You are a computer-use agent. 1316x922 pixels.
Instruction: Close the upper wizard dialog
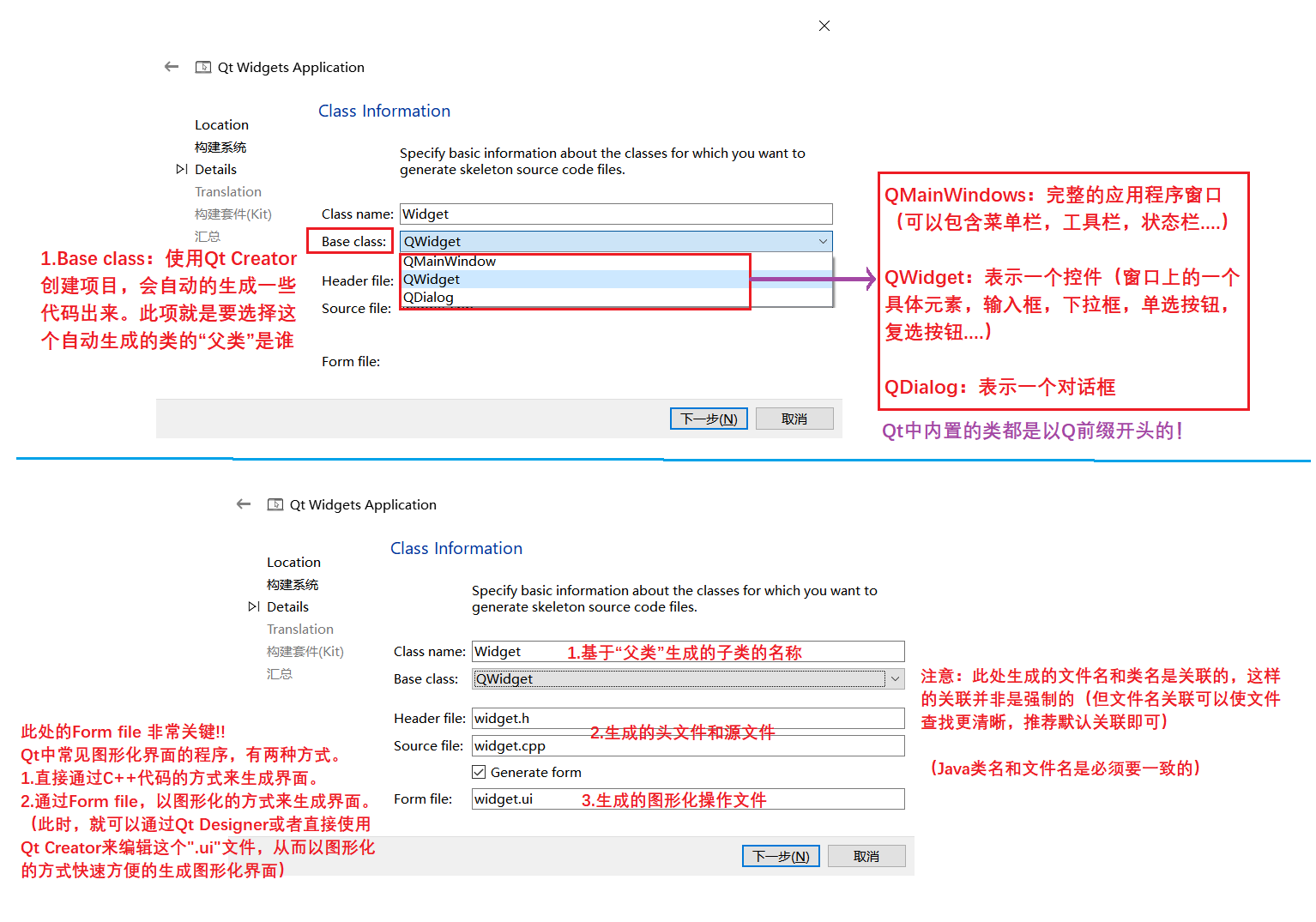tap(824, 26)
